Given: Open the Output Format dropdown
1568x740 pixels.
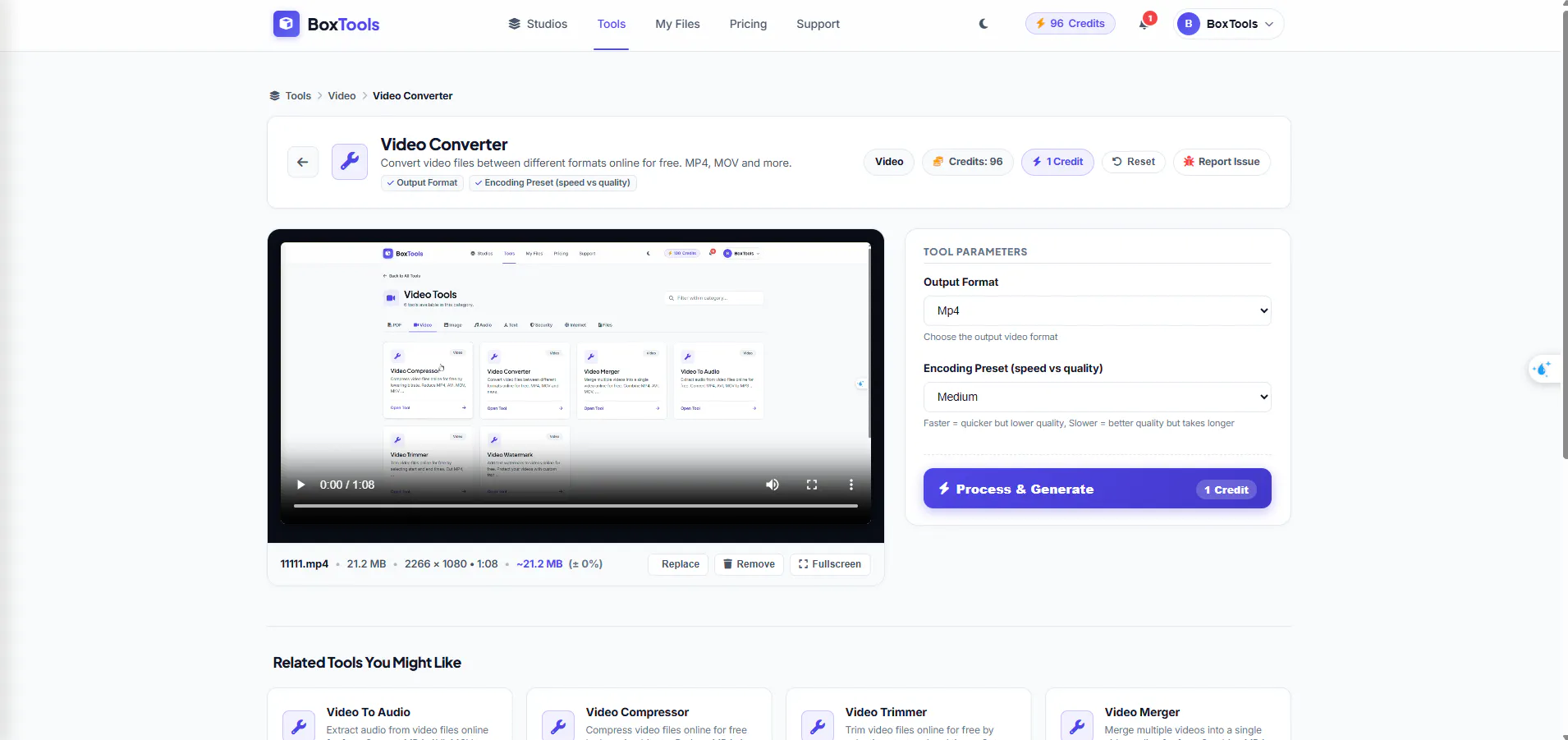Looking at the screenshot, I should pos(1098,310).
